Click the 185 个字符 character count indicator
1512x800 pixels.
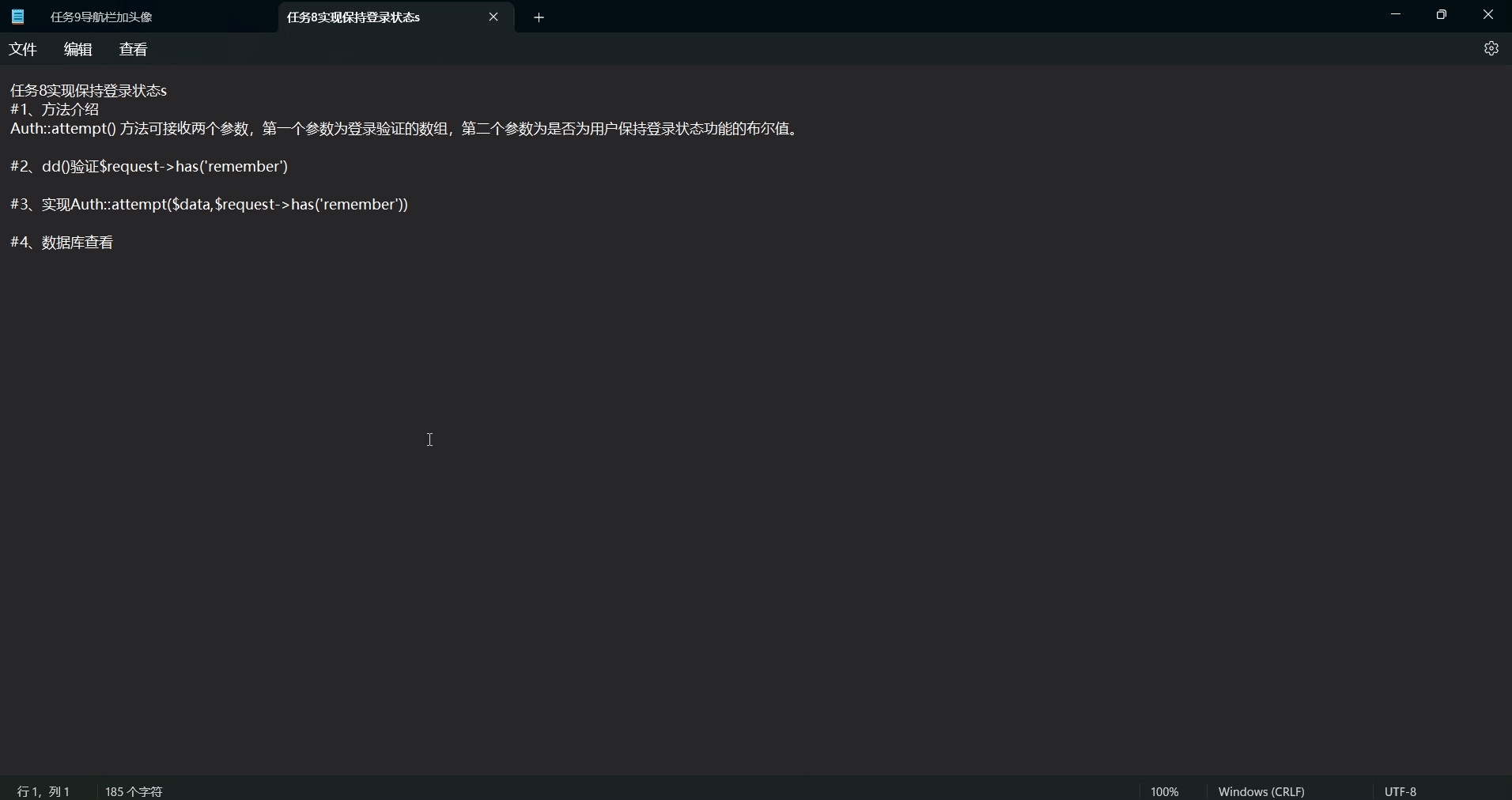(x=133, y=791)
